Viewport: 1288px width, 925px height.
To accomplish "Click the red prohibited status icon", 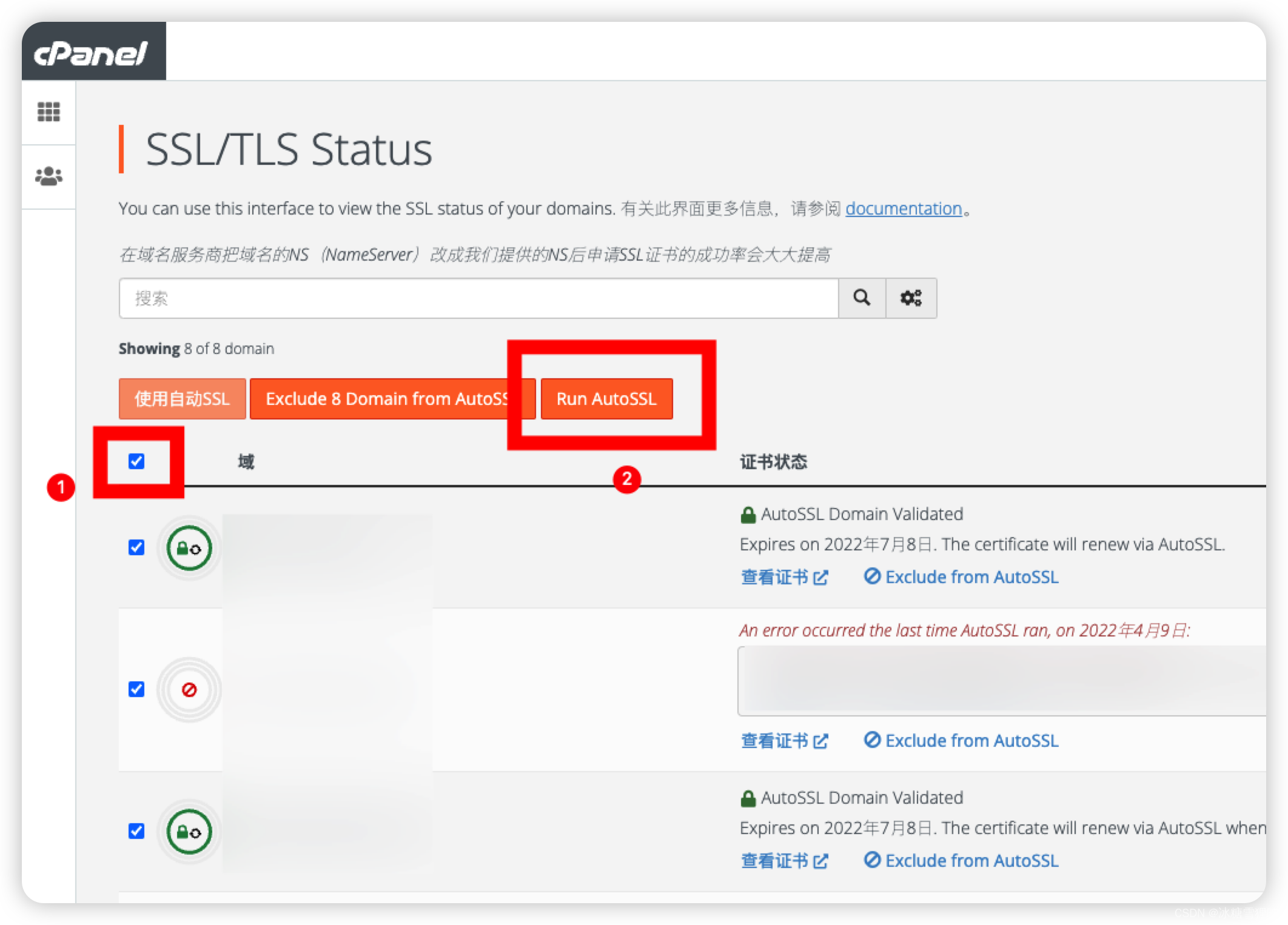I will coord(189,690).
